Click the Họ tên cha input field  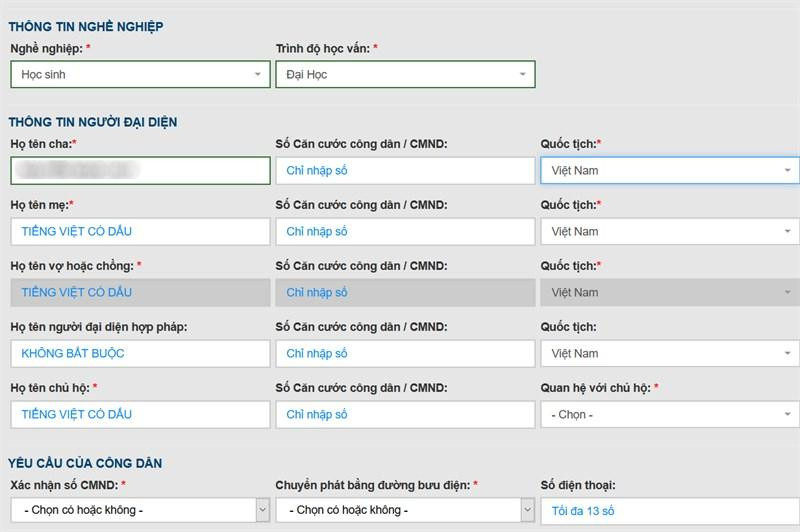[140, 170]
